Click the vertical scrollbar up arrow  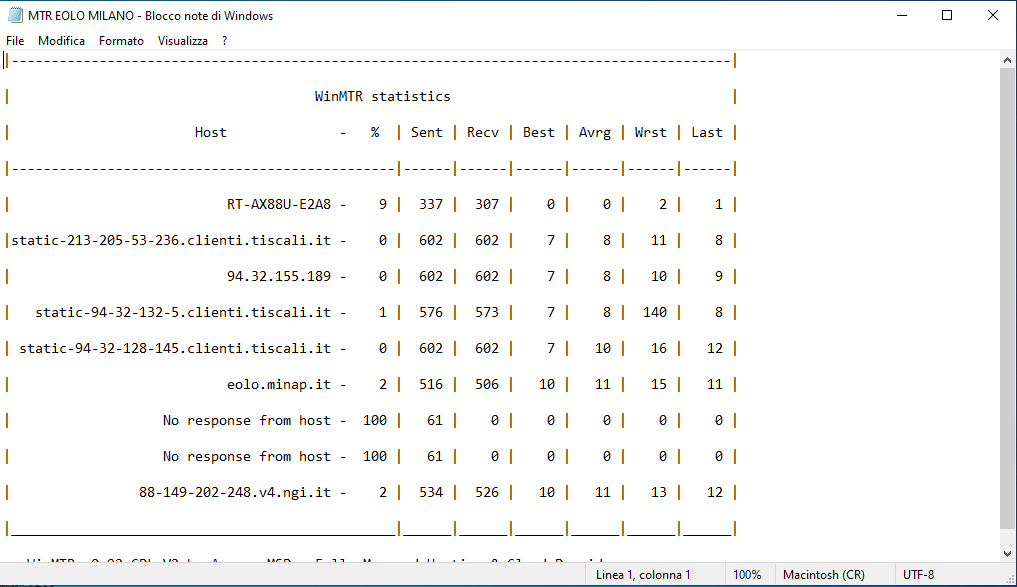coord(1008,60)
